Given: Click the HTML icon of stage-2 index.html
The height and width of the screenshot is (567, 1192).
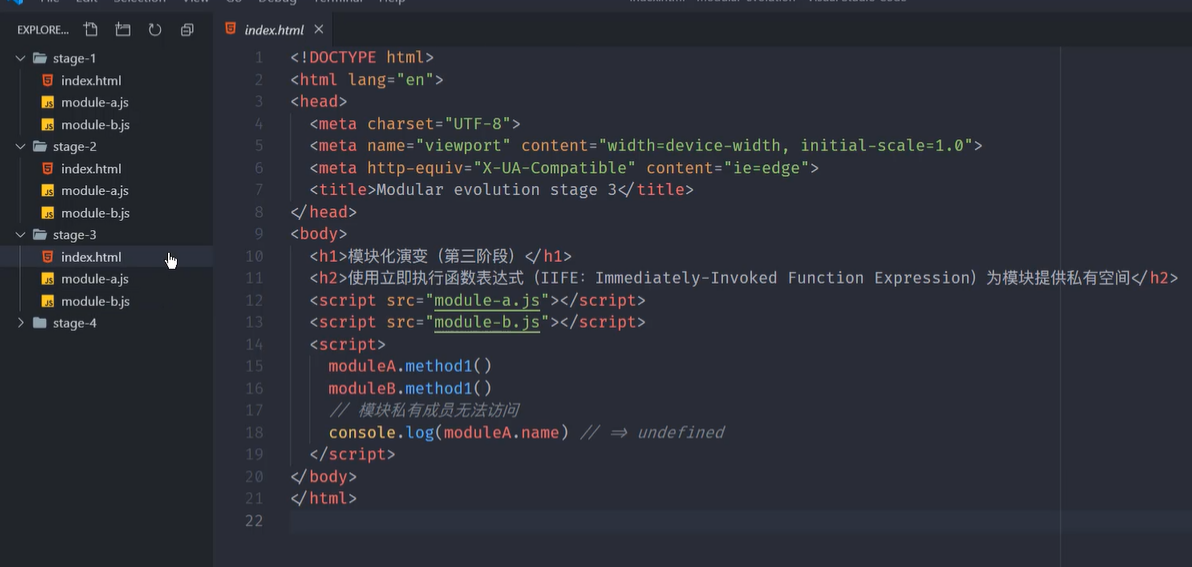Looking at the screenshot, I should coord(48,169).
